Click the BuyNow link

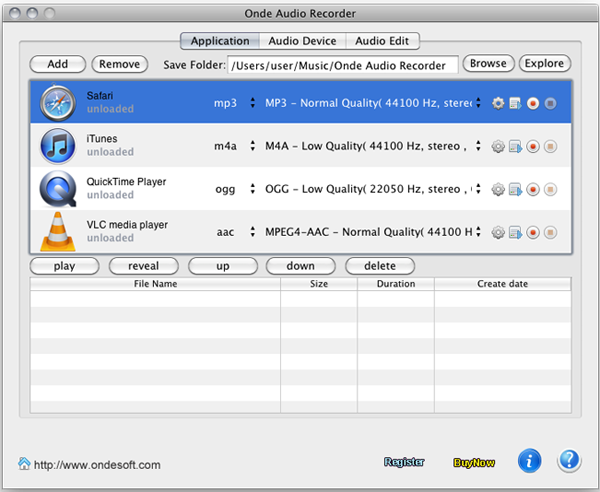[x=474, y=462]
